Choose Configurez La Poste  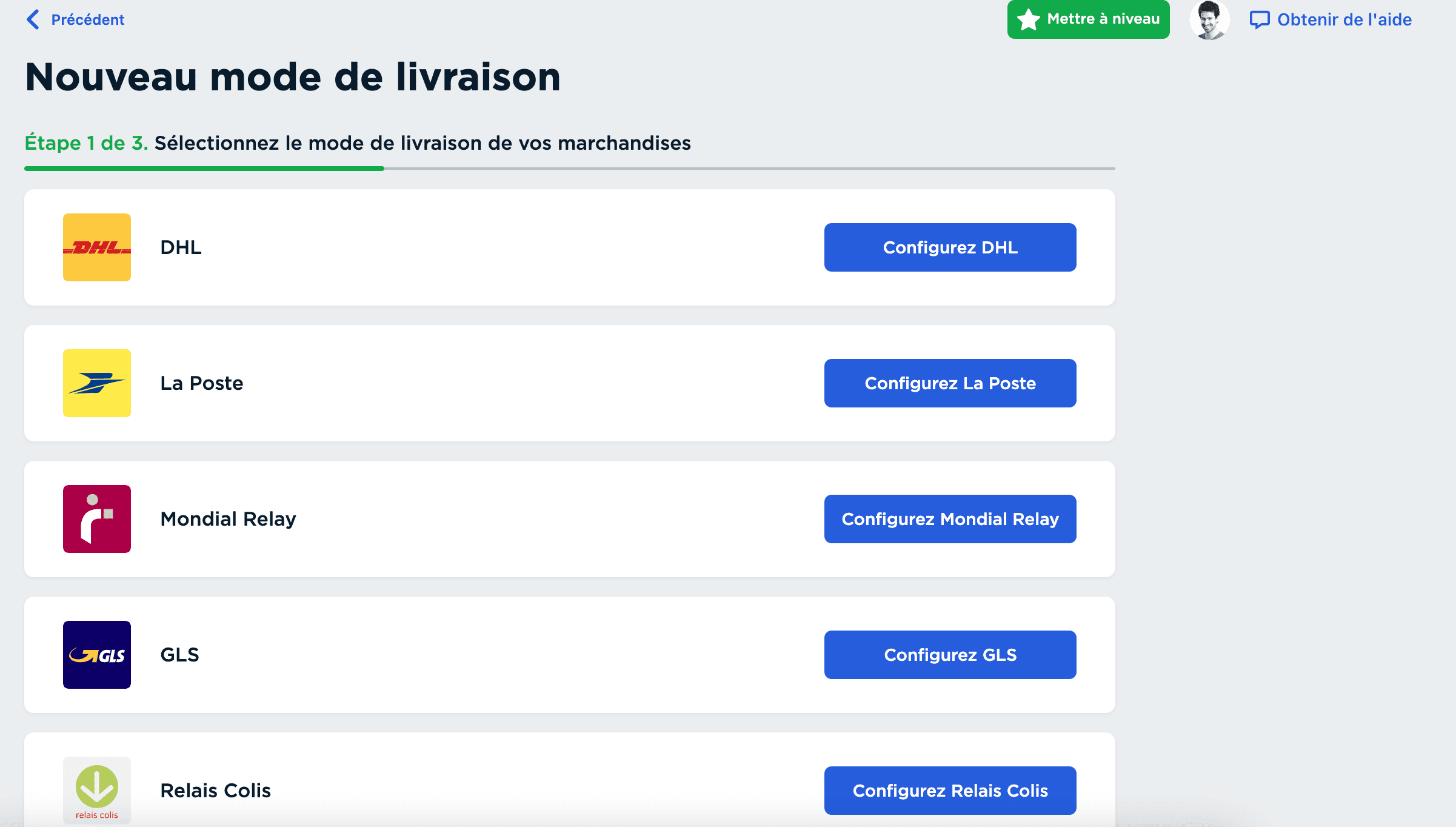click(950, 383)
